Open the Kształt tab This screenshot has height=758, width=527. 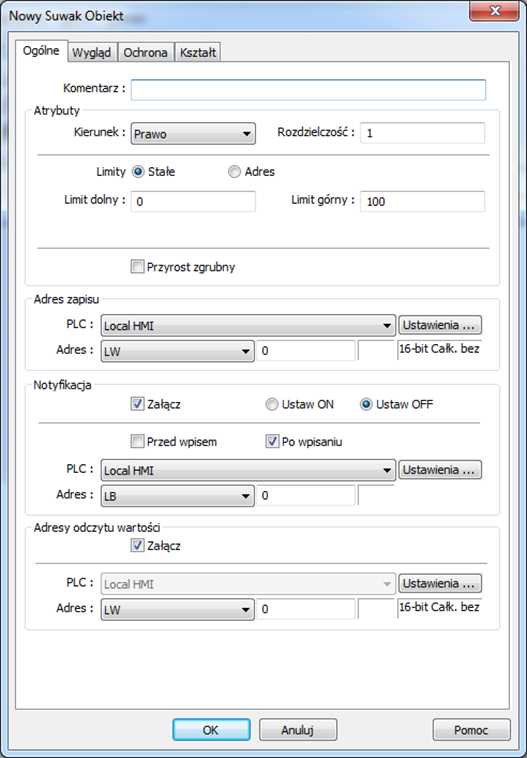point(198,53)
